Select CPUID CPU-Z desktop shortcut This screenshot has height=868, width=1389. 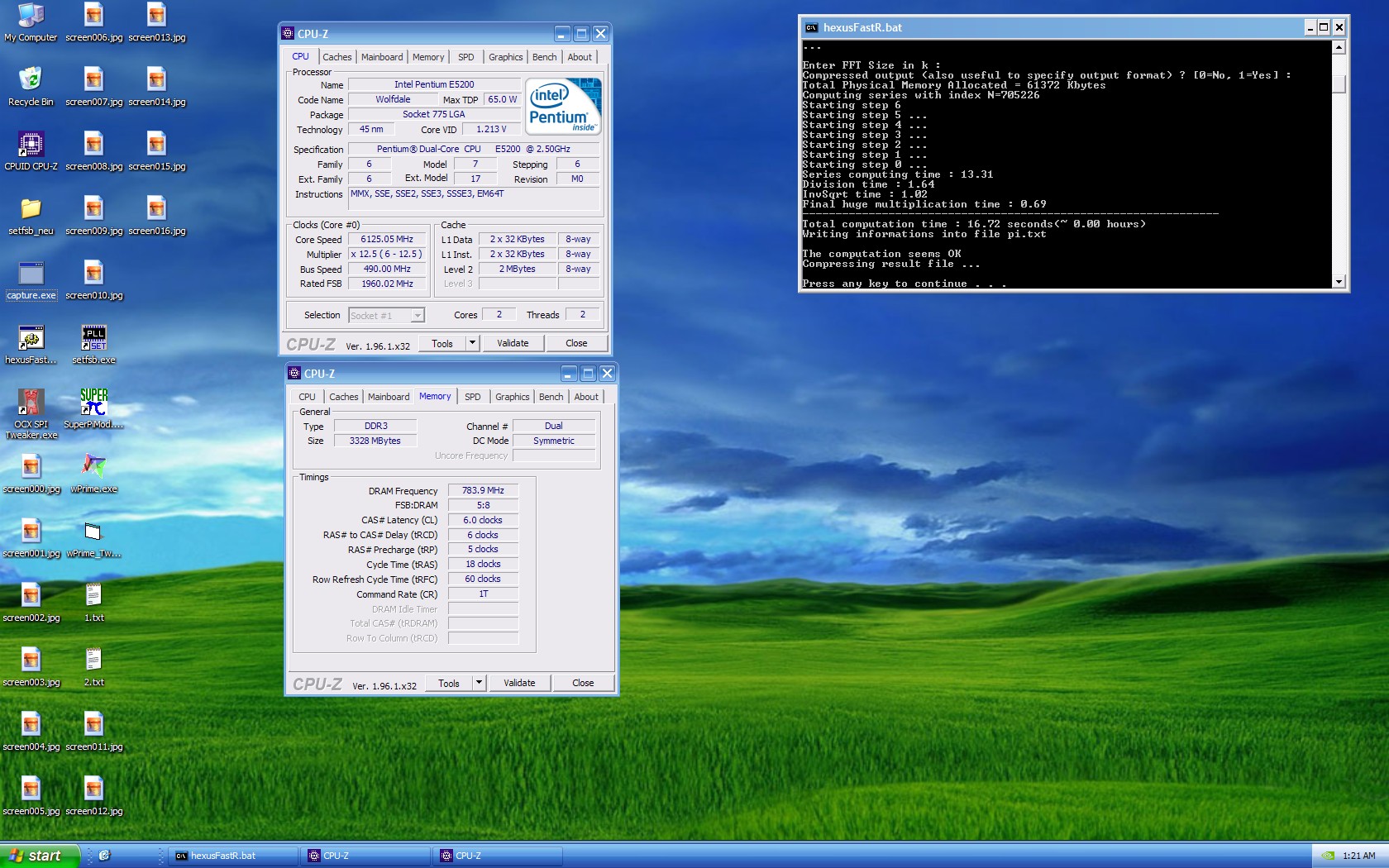(31, 151)
